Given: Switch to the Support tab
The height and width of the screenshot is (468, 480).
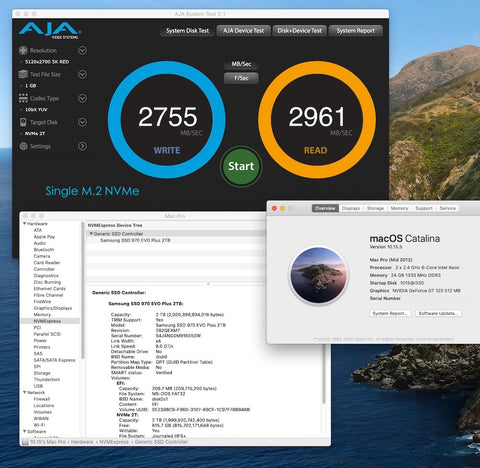Looking at the screenshot, I should click(x=424, y=208).
